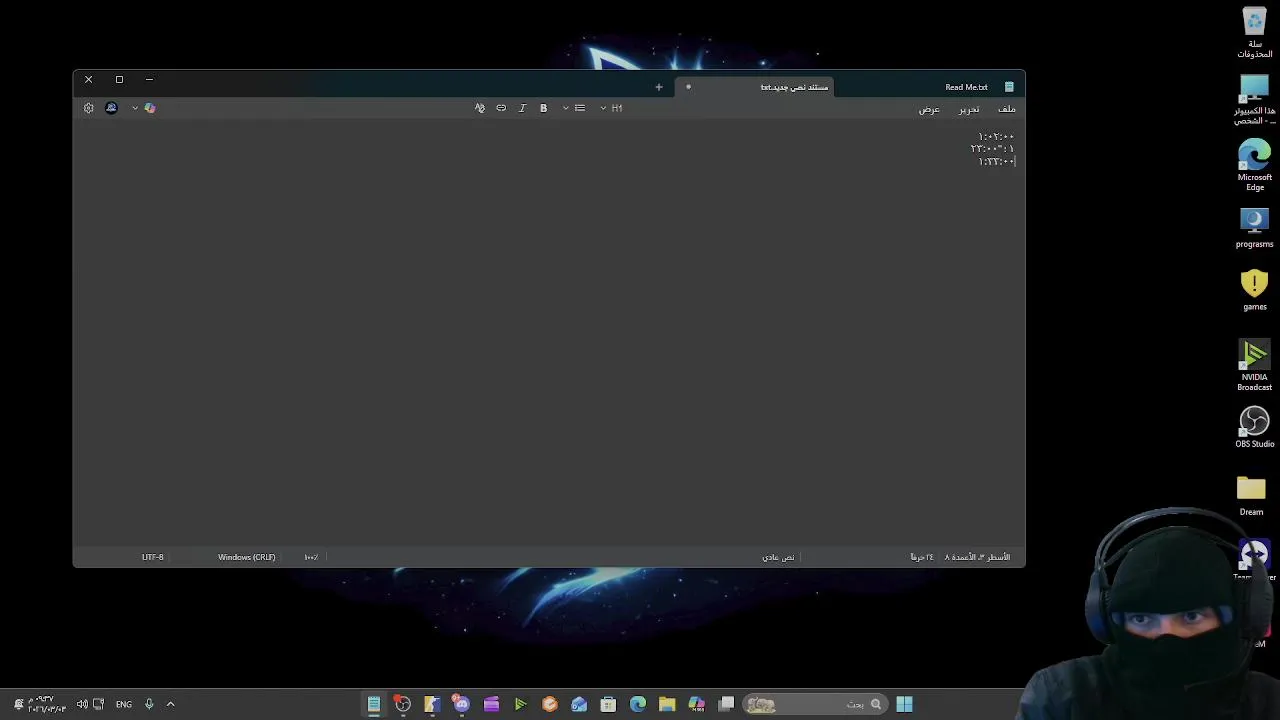Click the character count in the status bar
Viewport: 1280px width, 720px height.
click(x=922, y=557)
